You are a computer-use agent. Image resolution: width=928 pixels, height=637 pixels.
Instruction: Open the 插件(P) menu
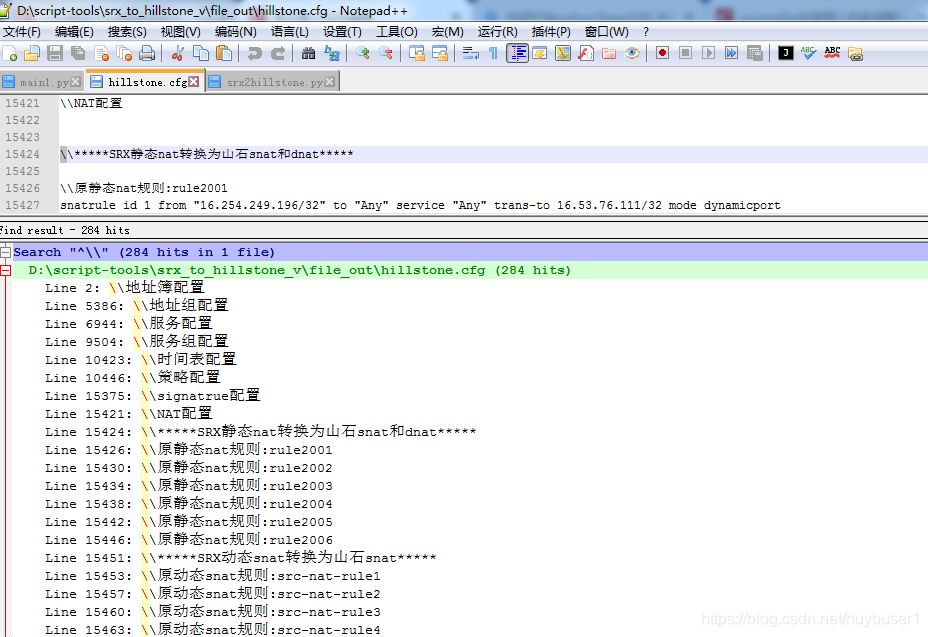tap(551, 32)
